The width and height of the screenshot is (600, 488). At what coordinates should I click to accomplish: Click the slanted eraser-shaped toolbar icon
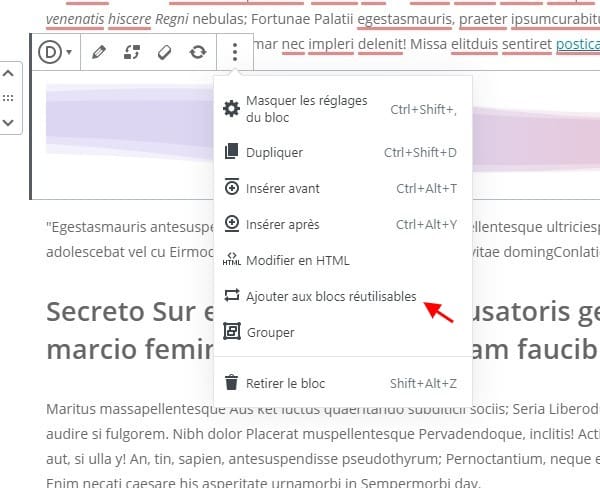click(165, 52)
